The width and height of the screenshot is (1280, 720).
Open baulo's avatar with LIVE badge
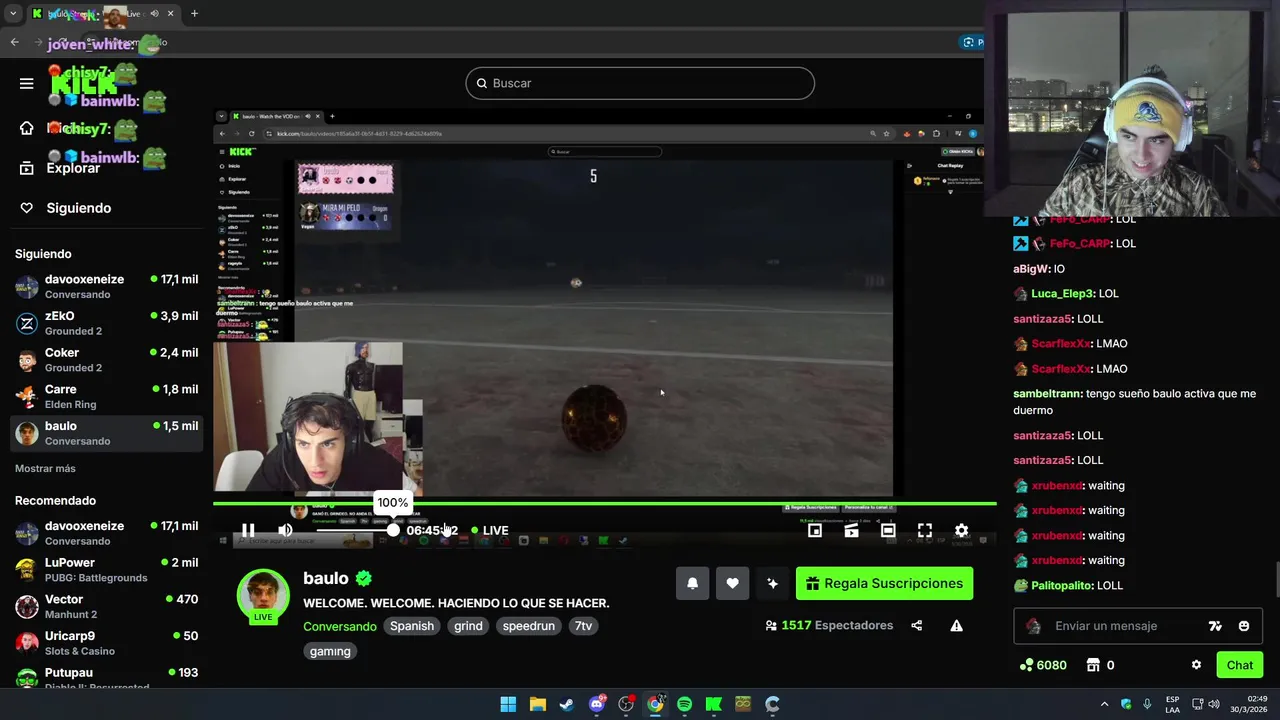(x=263, y=596)
